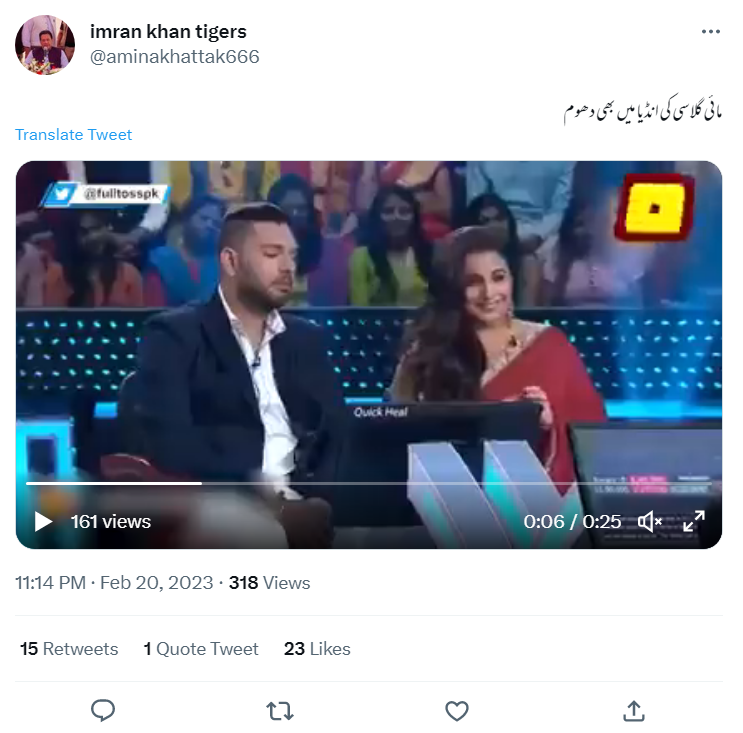
Task: Click the video progress bar
Action: pyautogui.click(x=369, y=483)
